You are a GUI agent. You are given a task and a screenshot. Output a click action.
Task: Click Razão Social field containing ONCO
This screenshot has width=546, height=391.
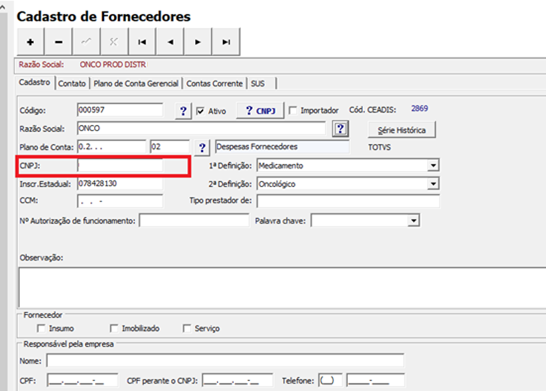pos(202,128)
